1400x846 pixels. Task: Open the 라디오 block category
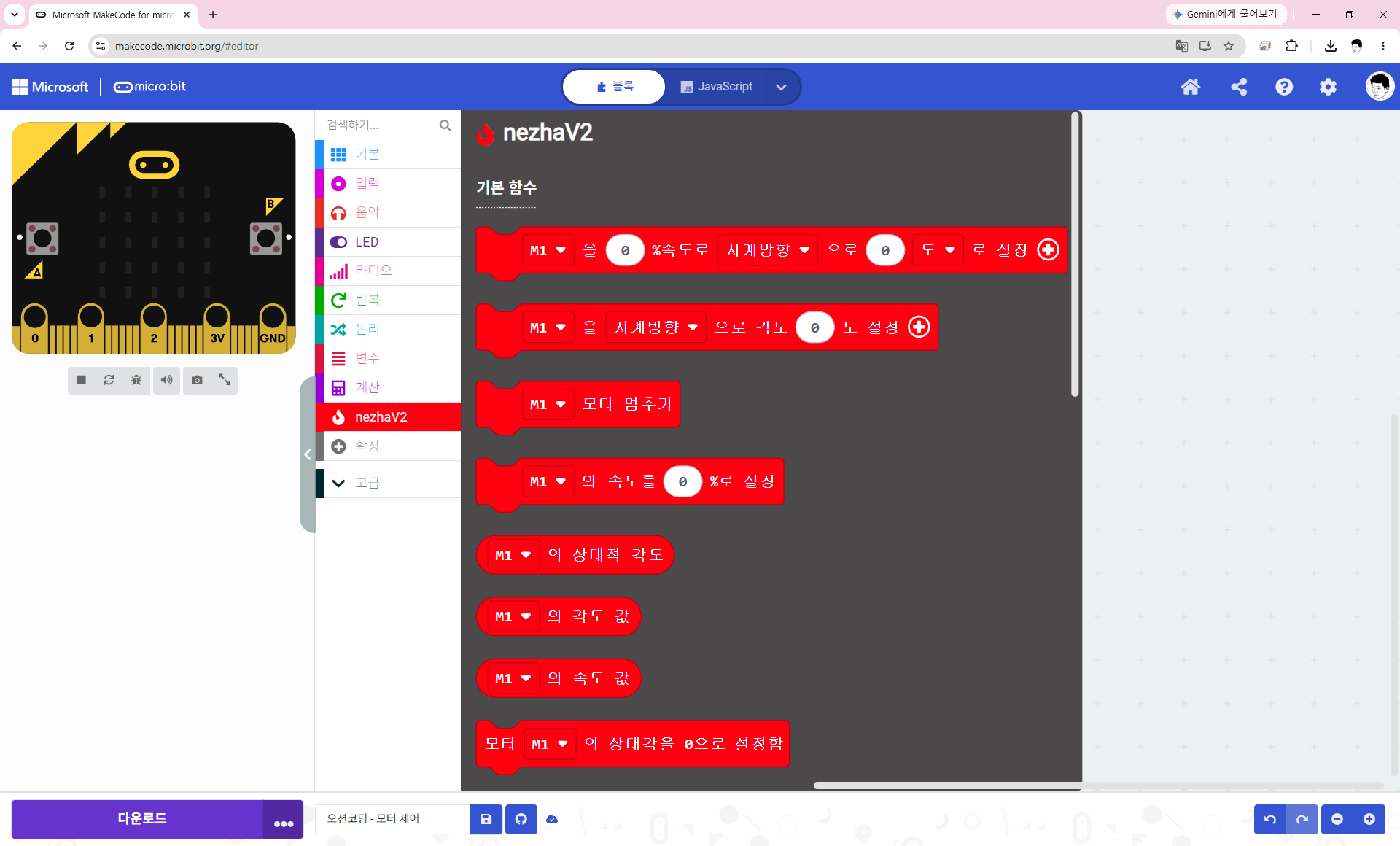coord(388,271)
